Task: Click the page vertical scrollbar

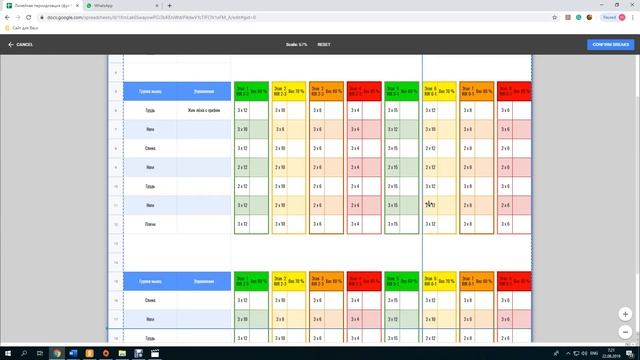Action: click(x=638, y=184)
